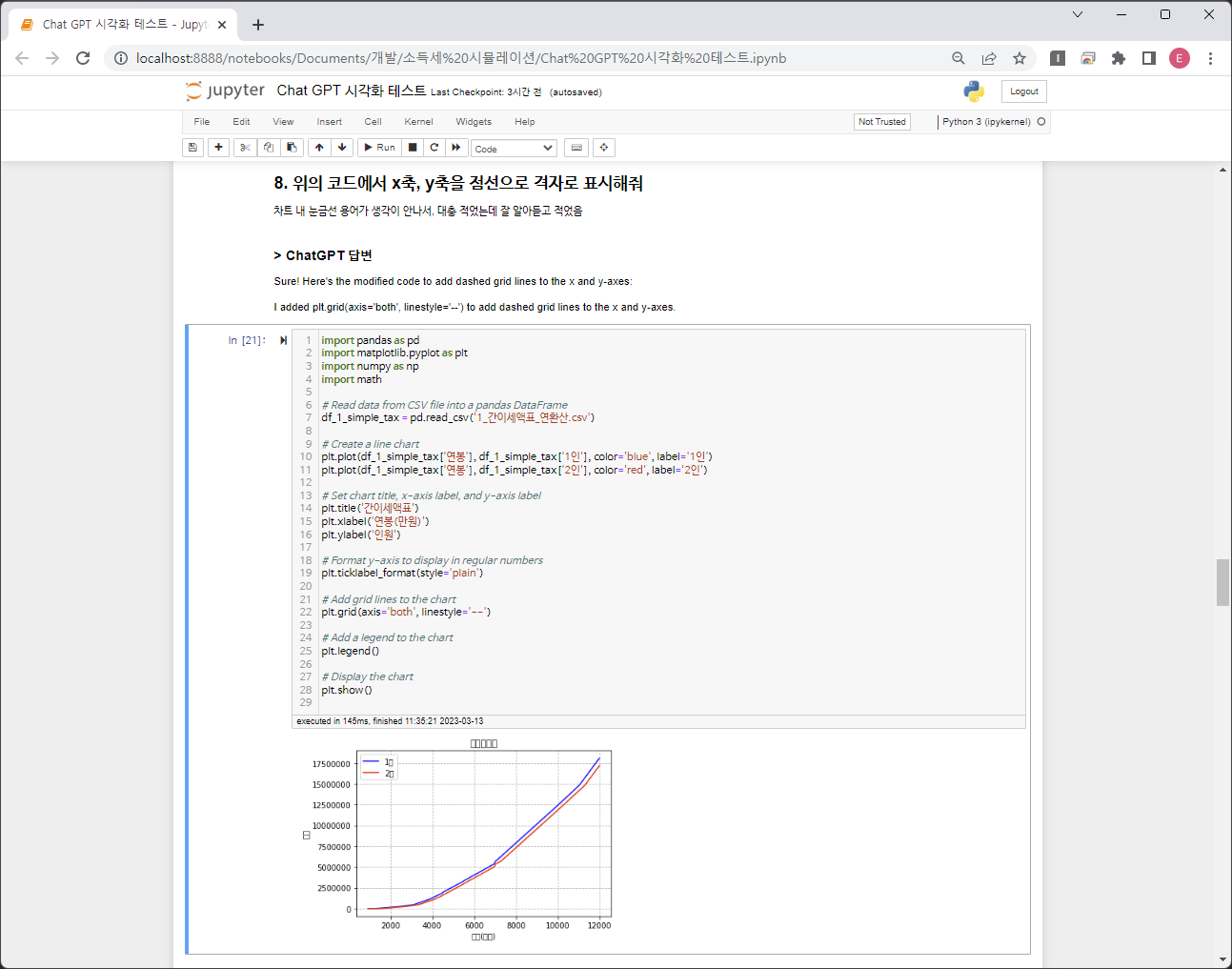The width and height of the screenshot is (1232, 969).
Task: Click the '> ChatGPT 답변' subheading
Action: coord(323,255)
